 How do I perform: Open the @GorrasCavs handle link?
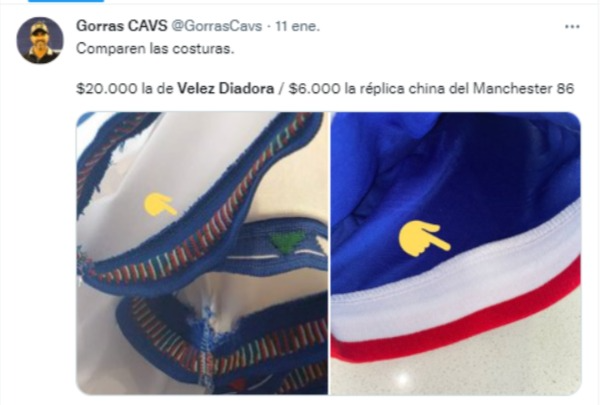[x=216, y=26]
